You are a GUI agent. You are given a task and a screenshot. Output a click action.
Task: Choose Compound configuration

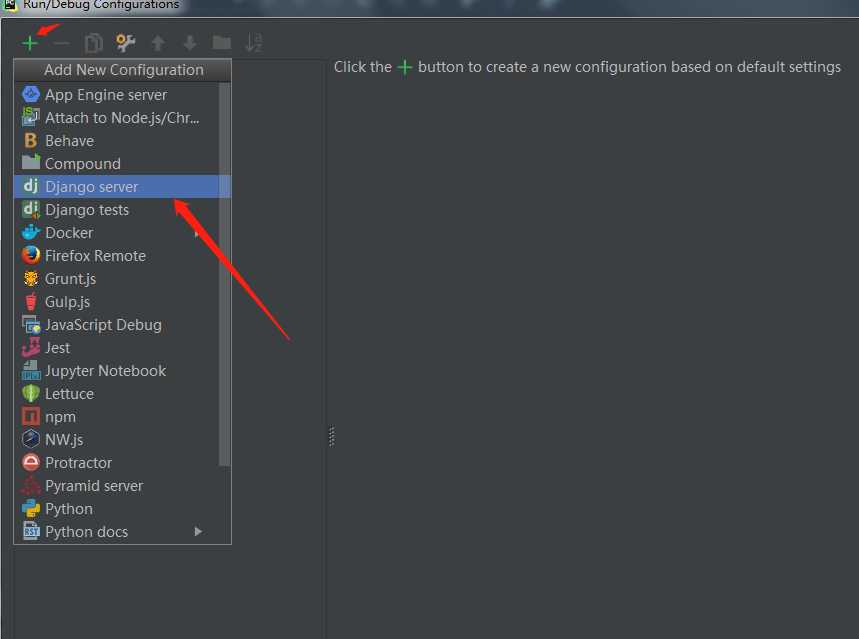(x=117, y=163)
